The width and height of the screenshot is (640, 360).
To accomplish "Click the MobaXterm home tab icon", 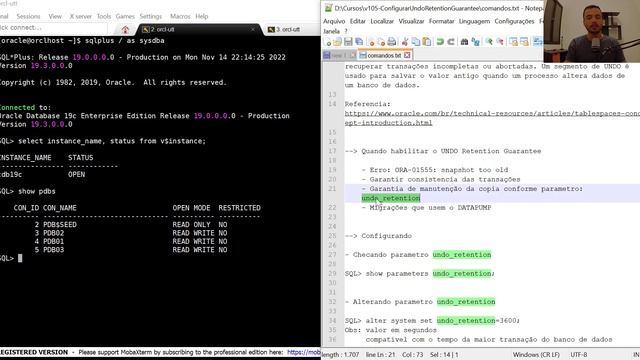I will (125, 30).
